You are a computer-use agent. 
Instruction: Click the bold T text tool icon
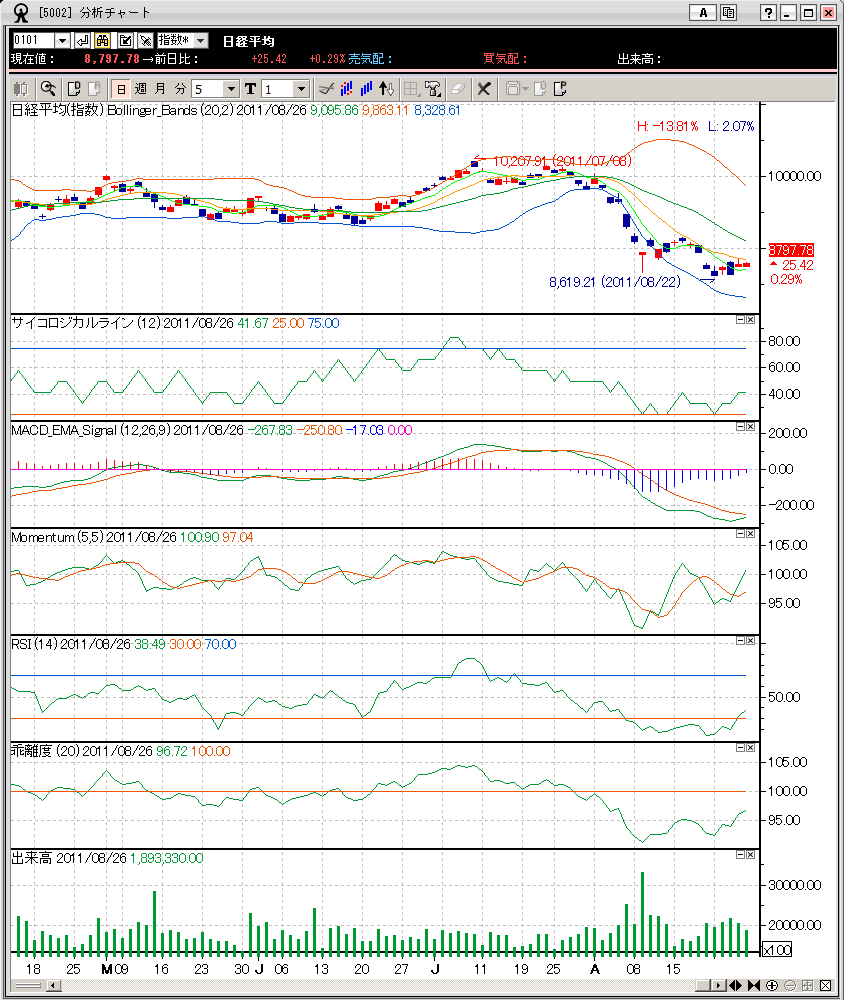250,89
